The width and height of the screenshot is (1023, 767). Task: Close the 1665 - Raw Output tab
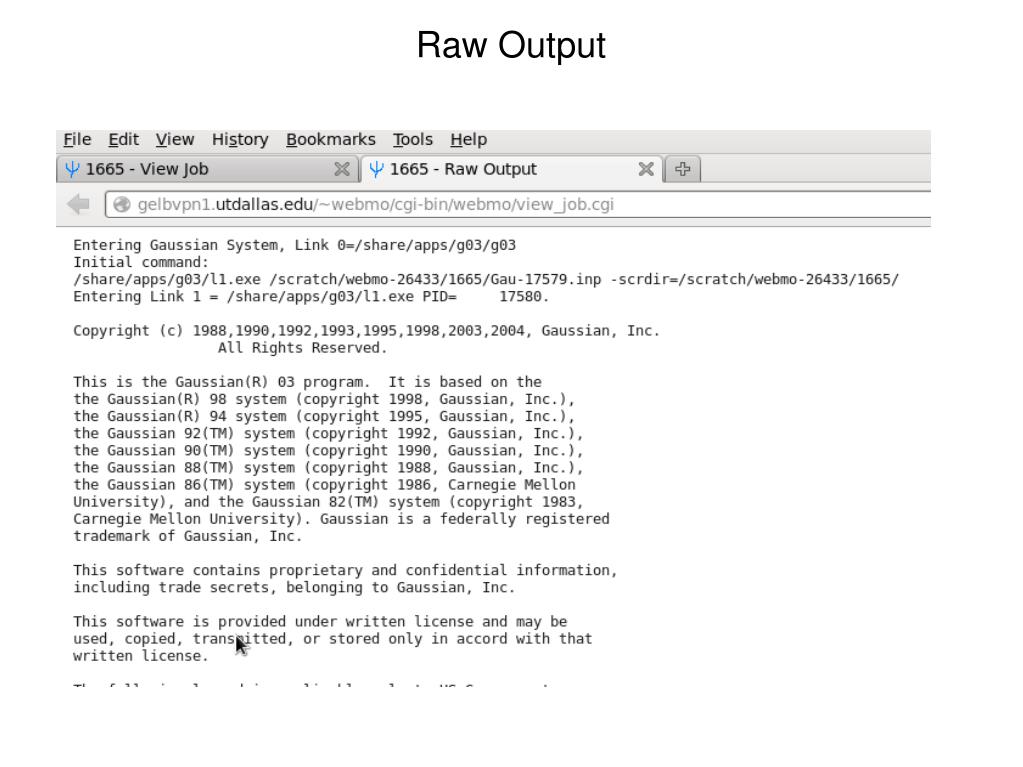point(646,169)
